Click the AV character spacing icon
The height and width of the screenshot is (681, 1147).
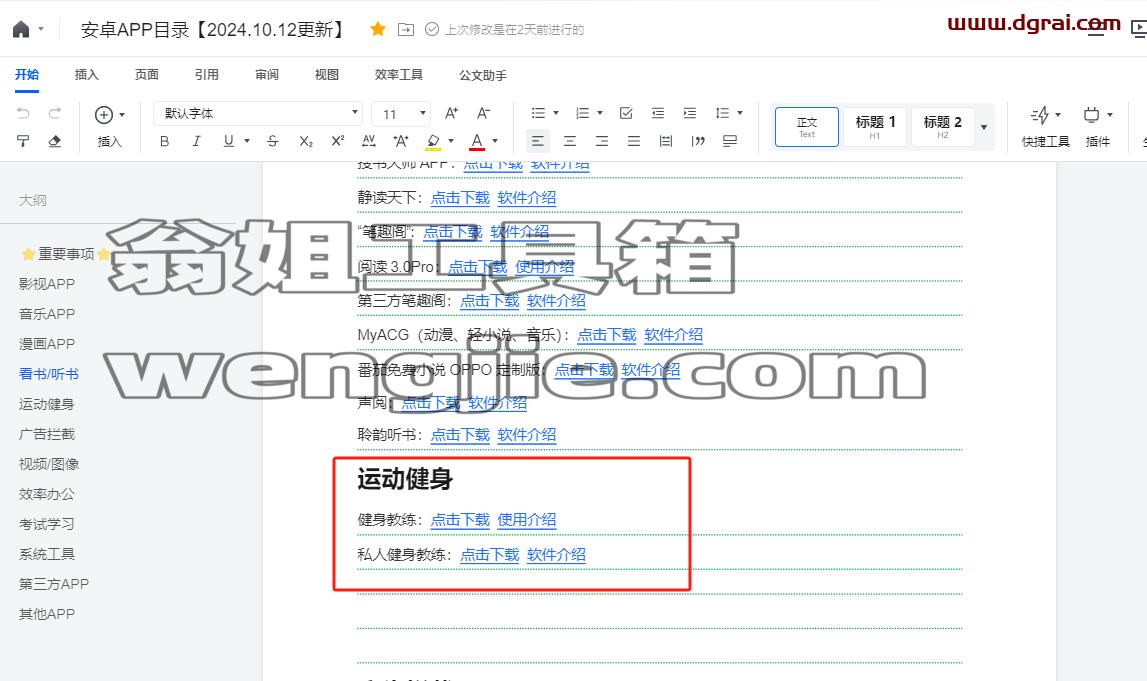click(x=369, y=141)
